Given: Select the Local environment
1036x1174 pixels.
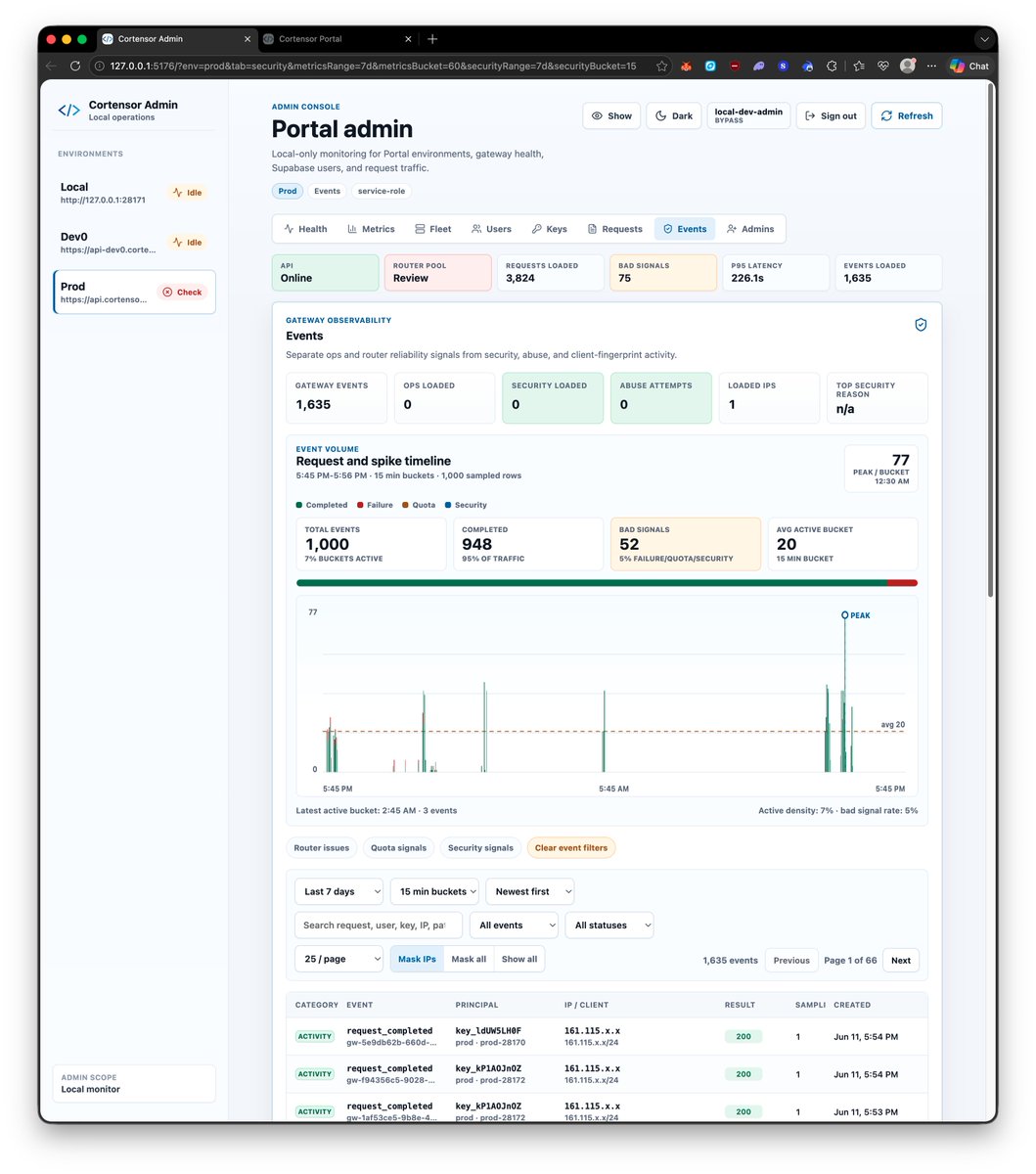Looking at the screenshot, I should 134,193.
